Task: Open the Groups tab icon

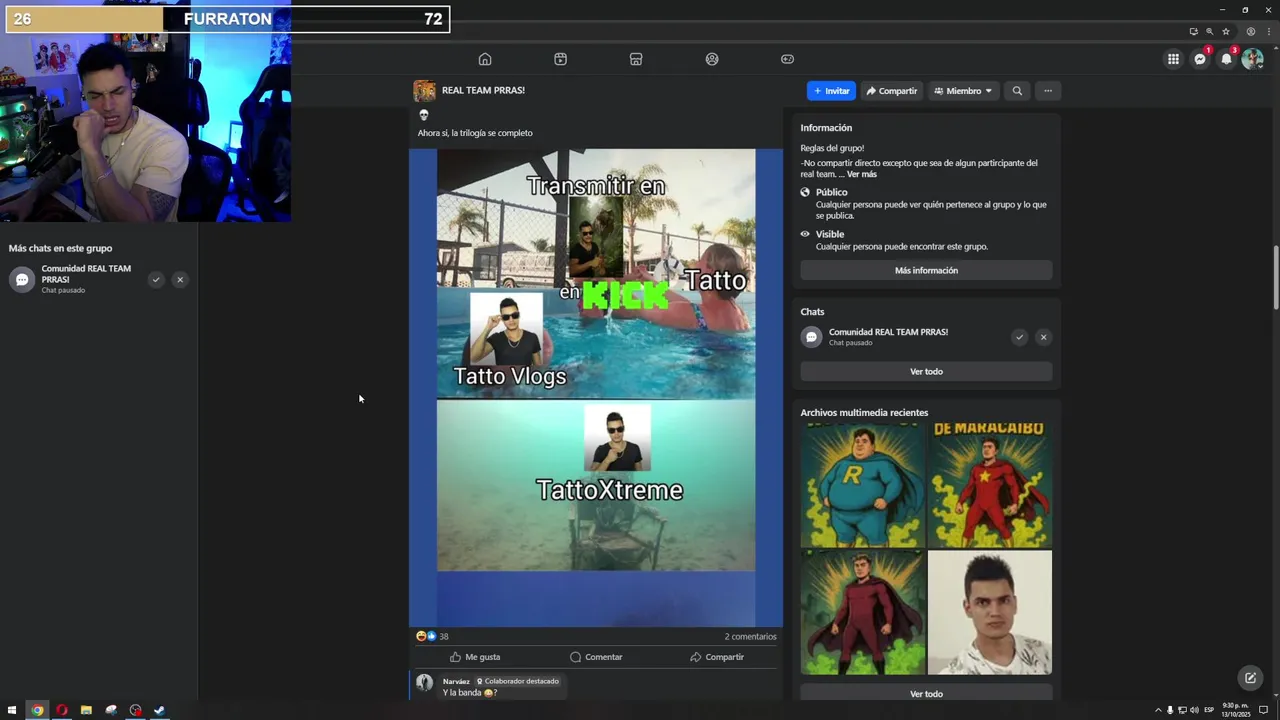Action: (712, 59)
